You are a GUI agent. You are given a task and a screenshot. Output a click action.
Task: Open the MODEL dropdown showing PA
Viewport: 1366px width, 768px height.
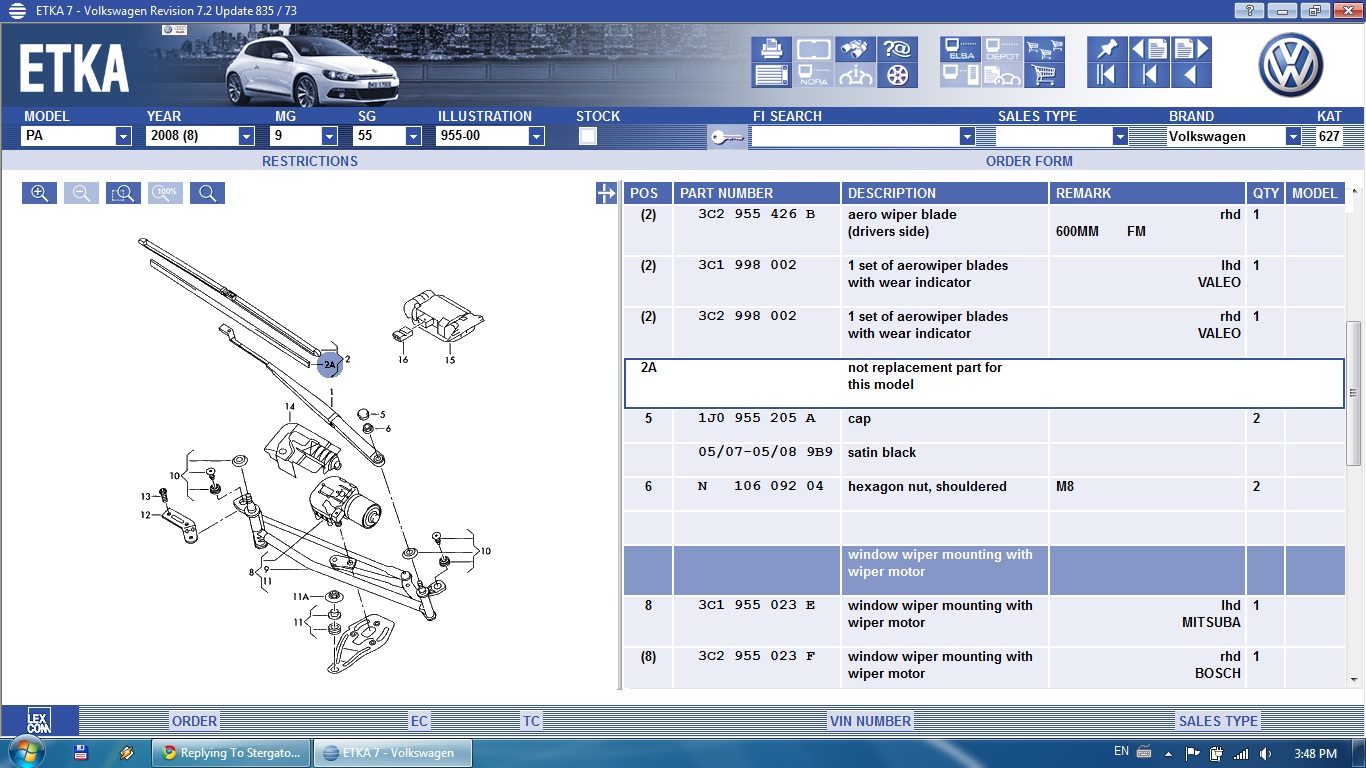click(124, 136)
